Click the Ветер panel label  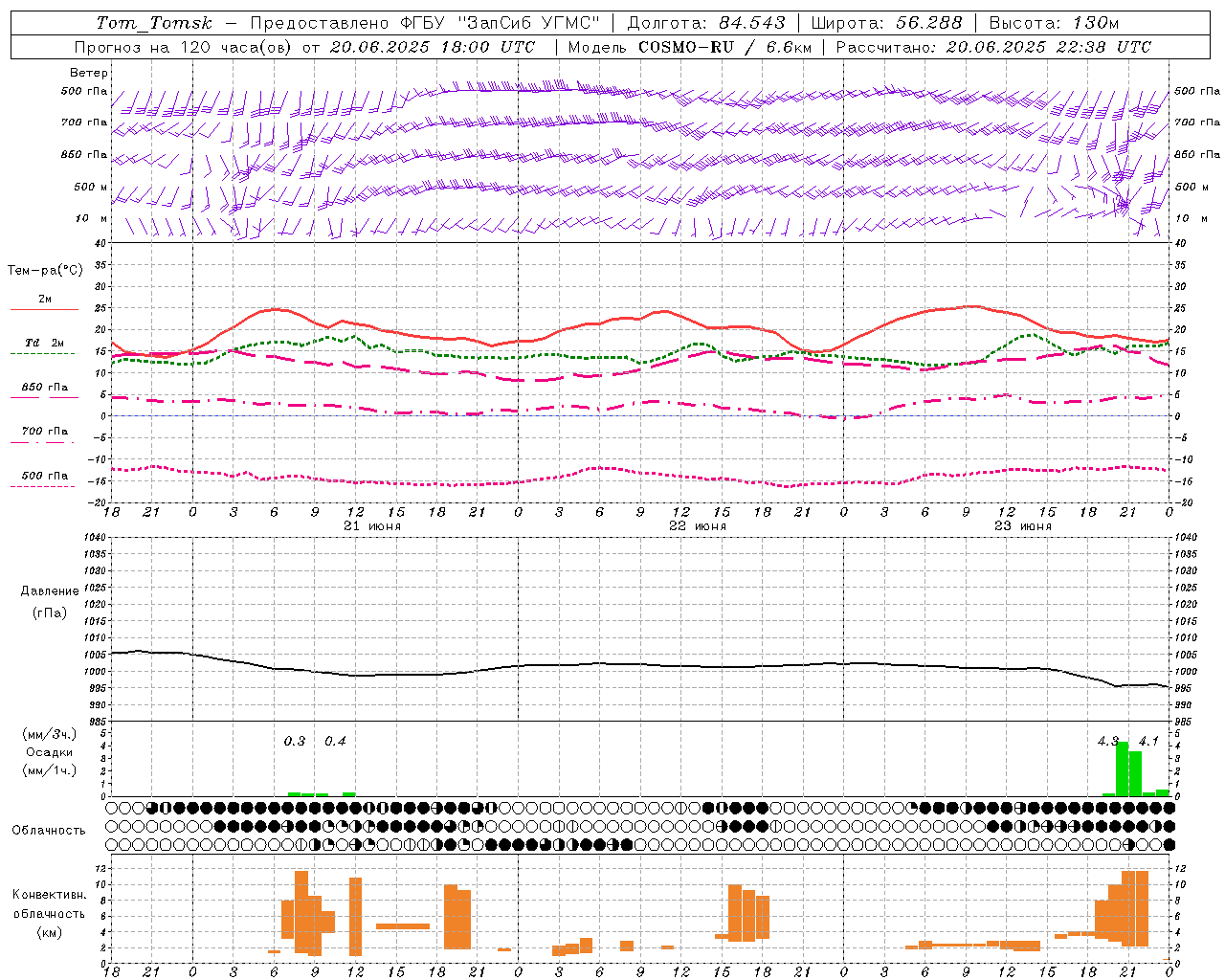point(89,73)
